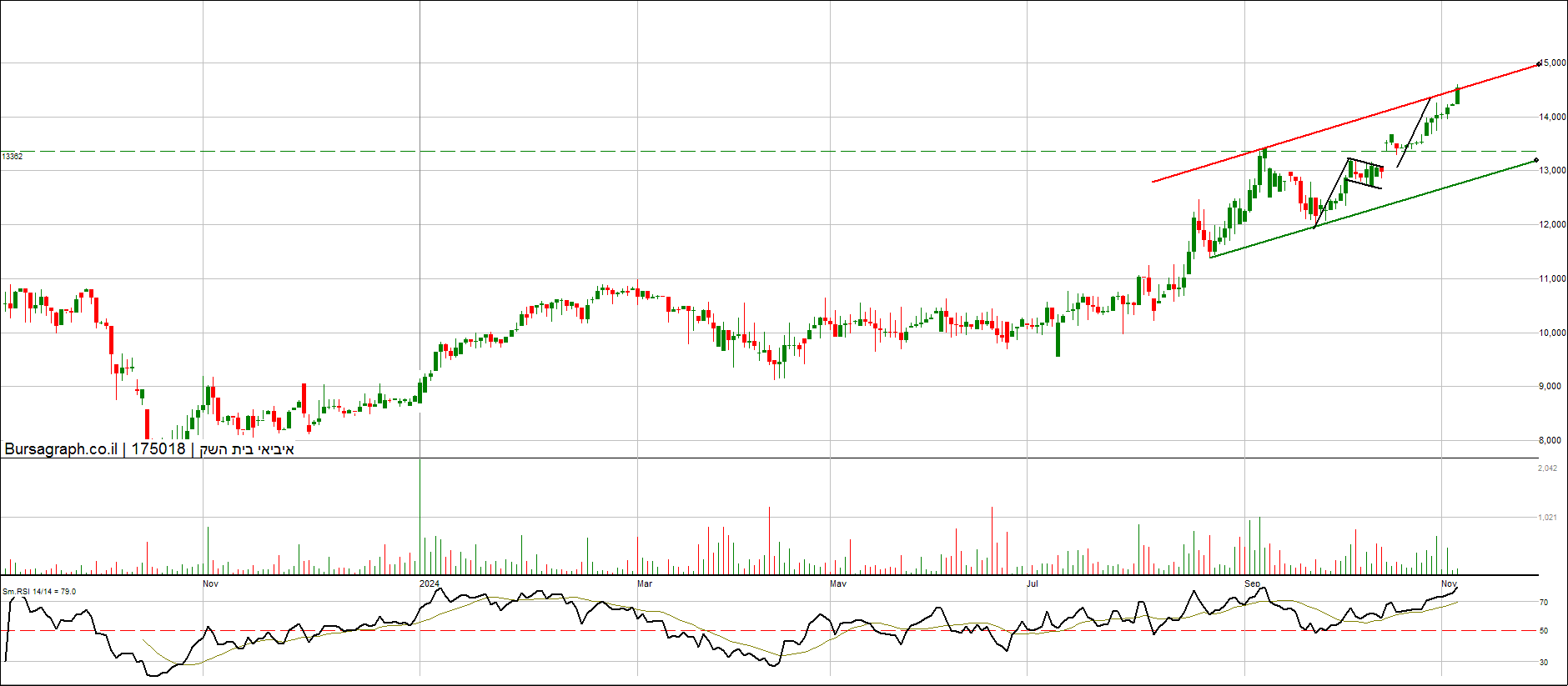
Task: Click the 14,000 price axis label
Action: click(1552, 117)
